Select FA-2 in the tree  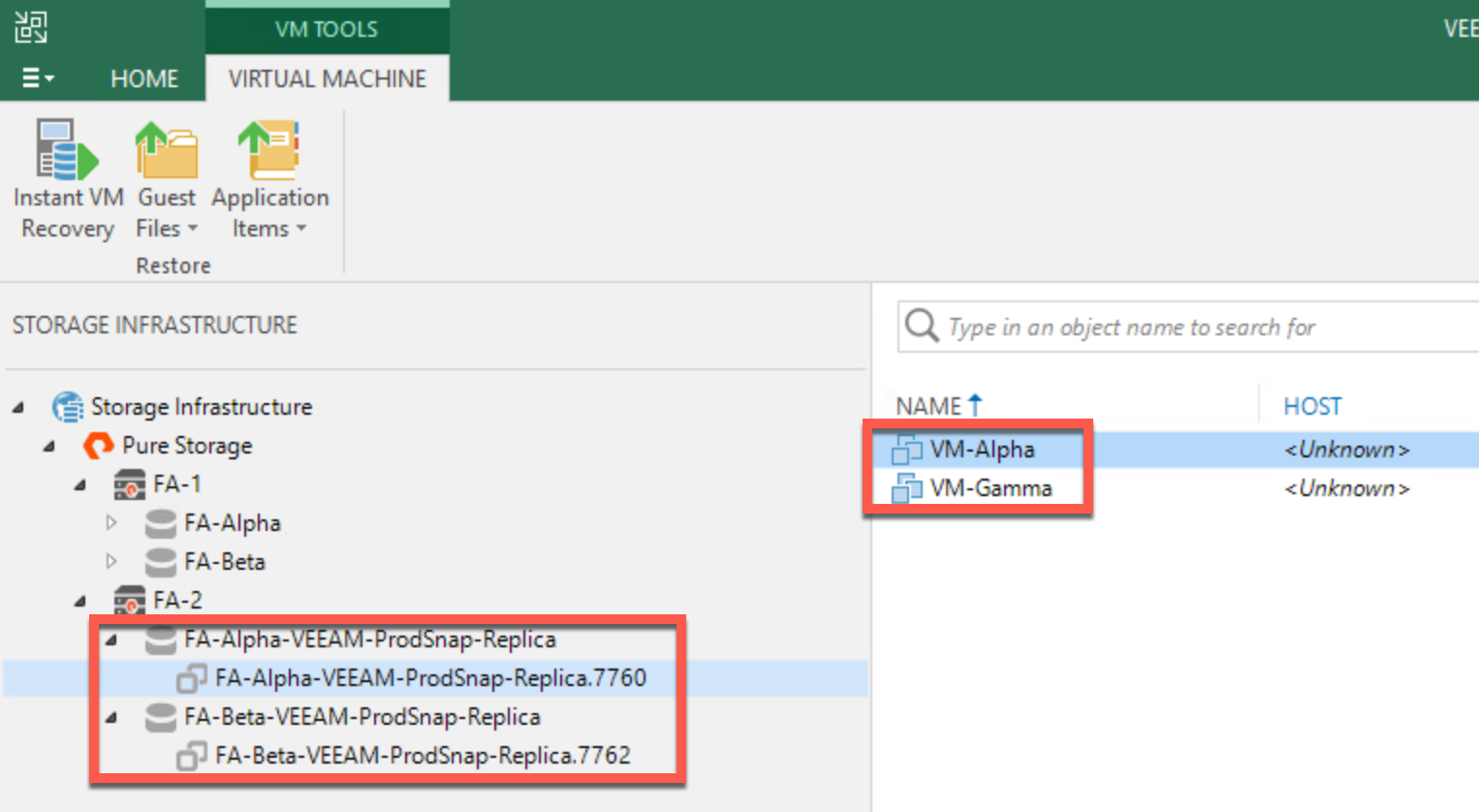click(177, 601)
